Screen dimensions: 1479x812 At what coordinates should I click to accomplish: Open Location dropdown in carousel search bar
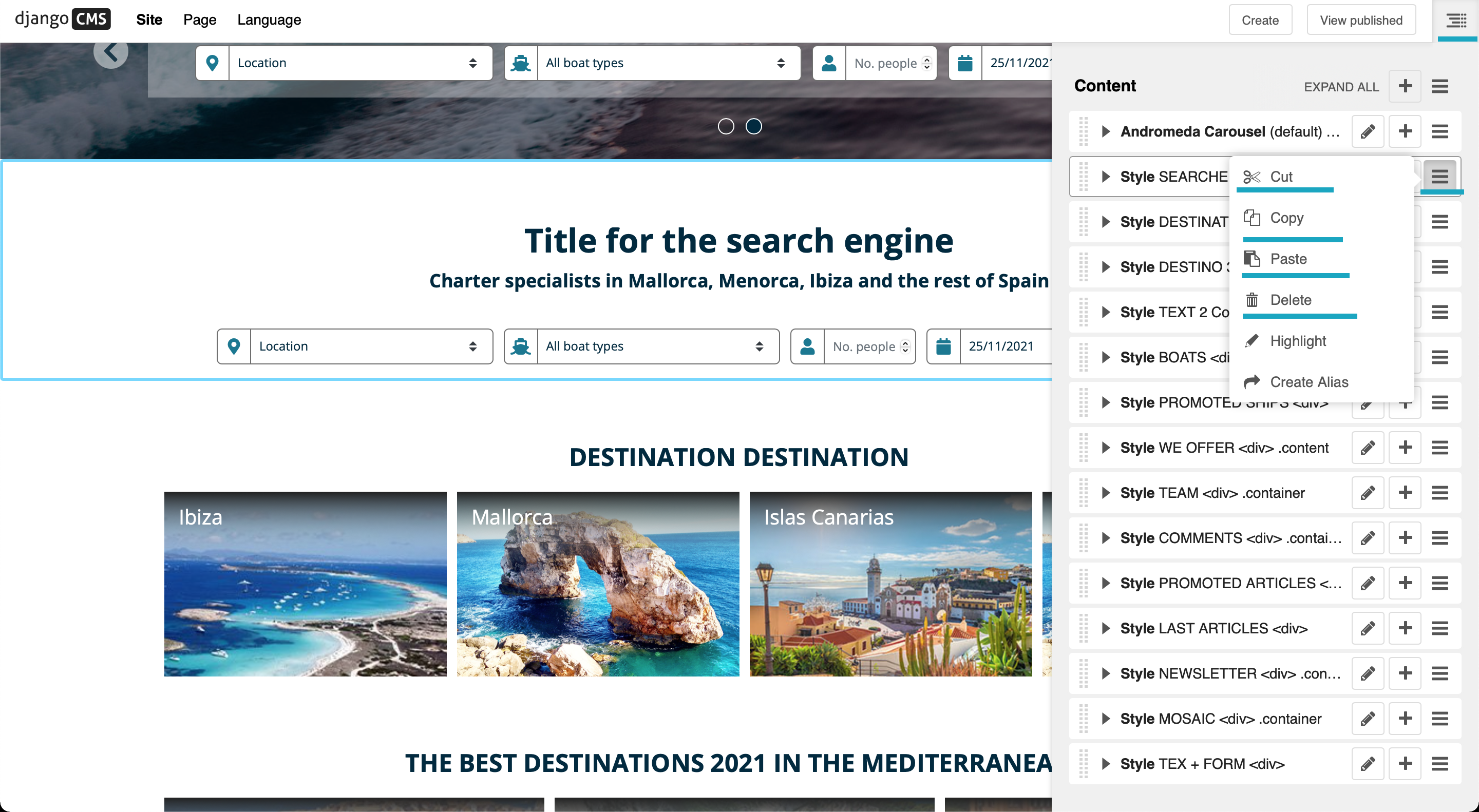pos(360,63)
